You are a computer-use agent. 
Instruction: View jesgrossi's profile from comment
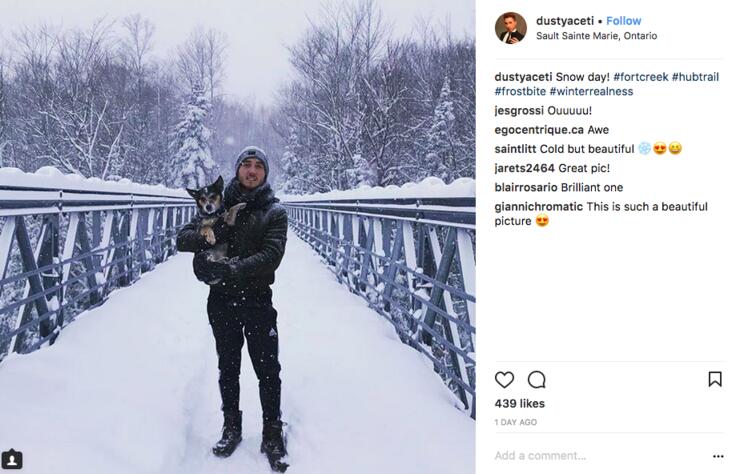tap(519, 111)
